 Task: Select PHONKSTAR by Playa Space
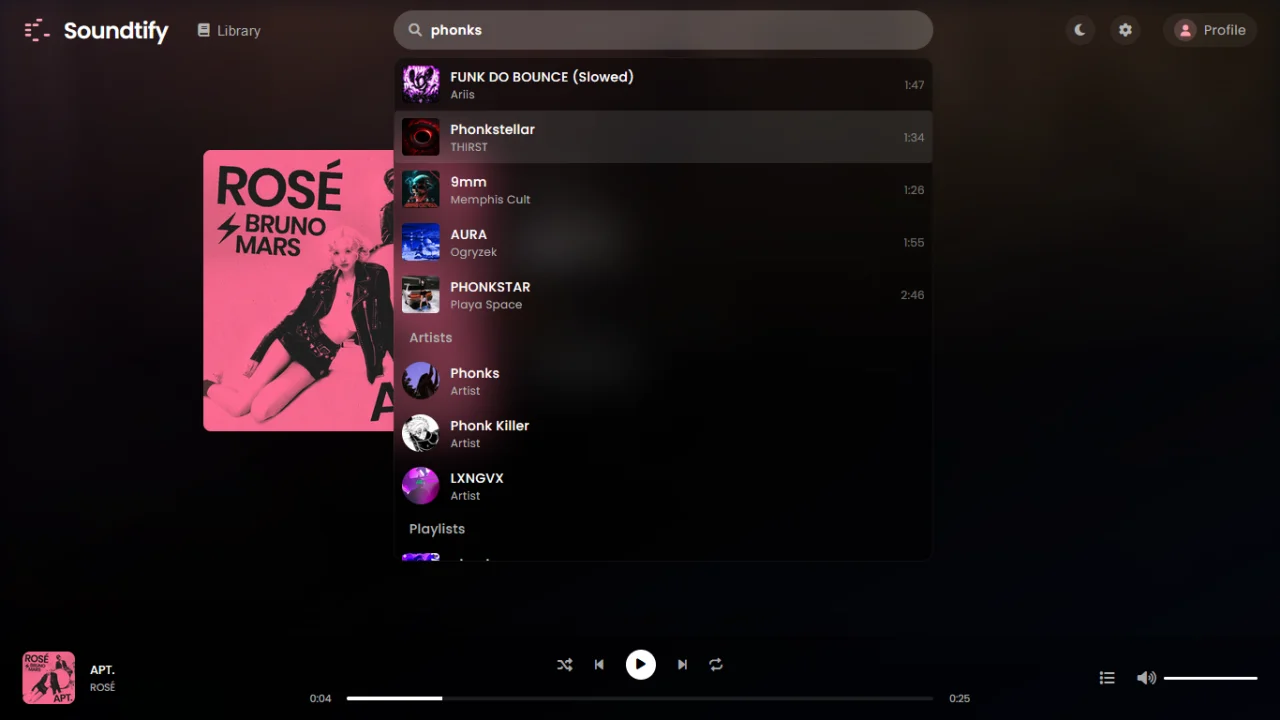[x=663, y=295]
